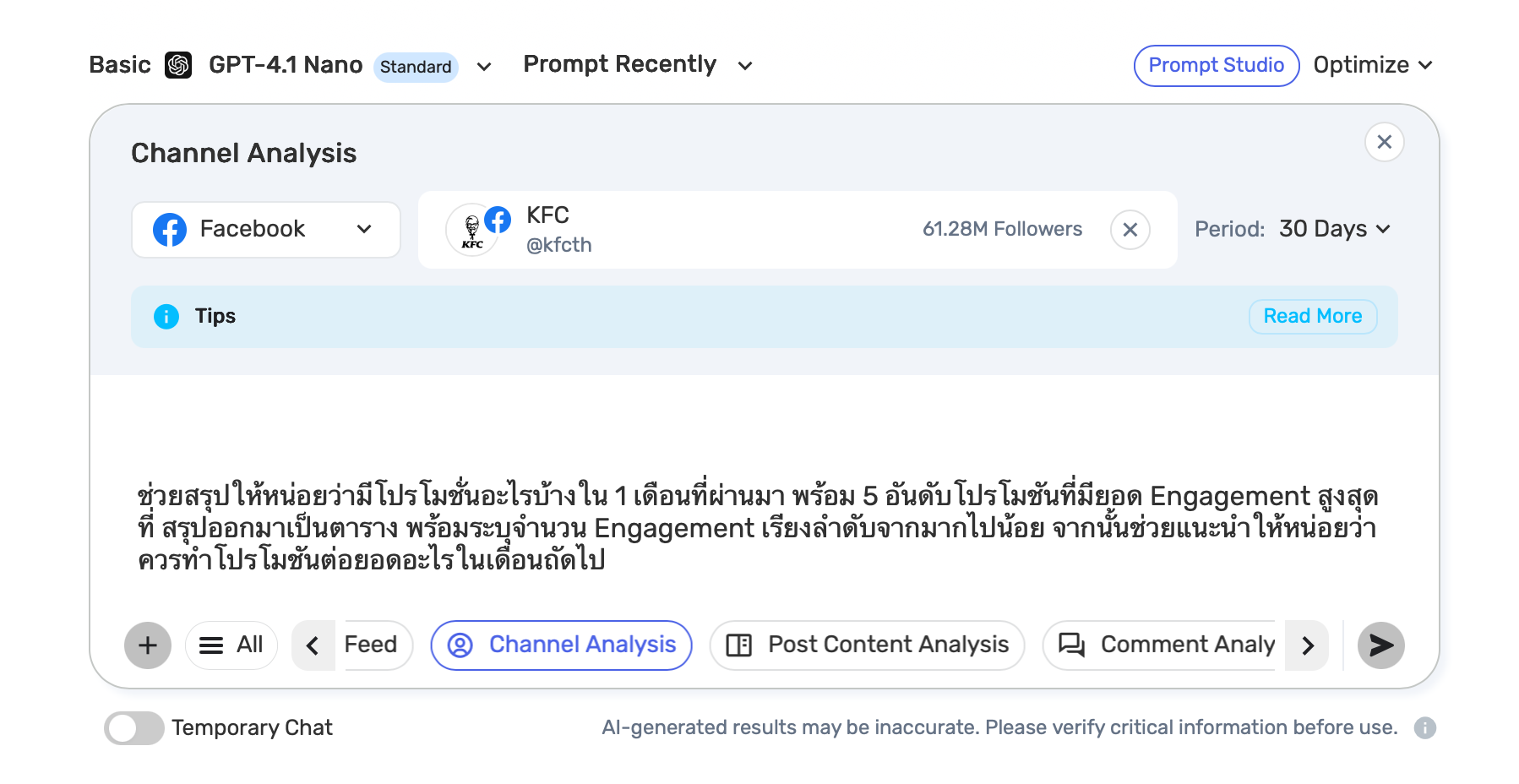Close the Channel Analysis panel

pos(1384,142)
